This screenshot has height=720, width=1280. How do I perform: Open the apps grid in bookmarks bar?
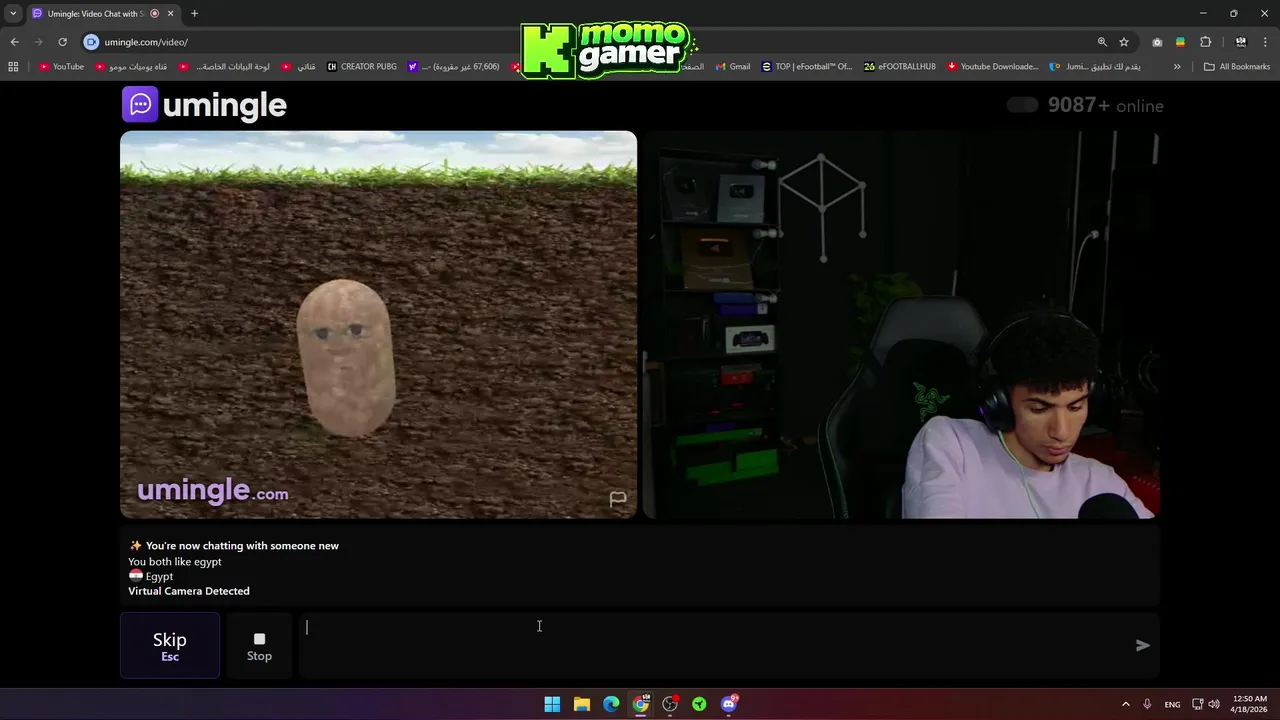(13, 67)
